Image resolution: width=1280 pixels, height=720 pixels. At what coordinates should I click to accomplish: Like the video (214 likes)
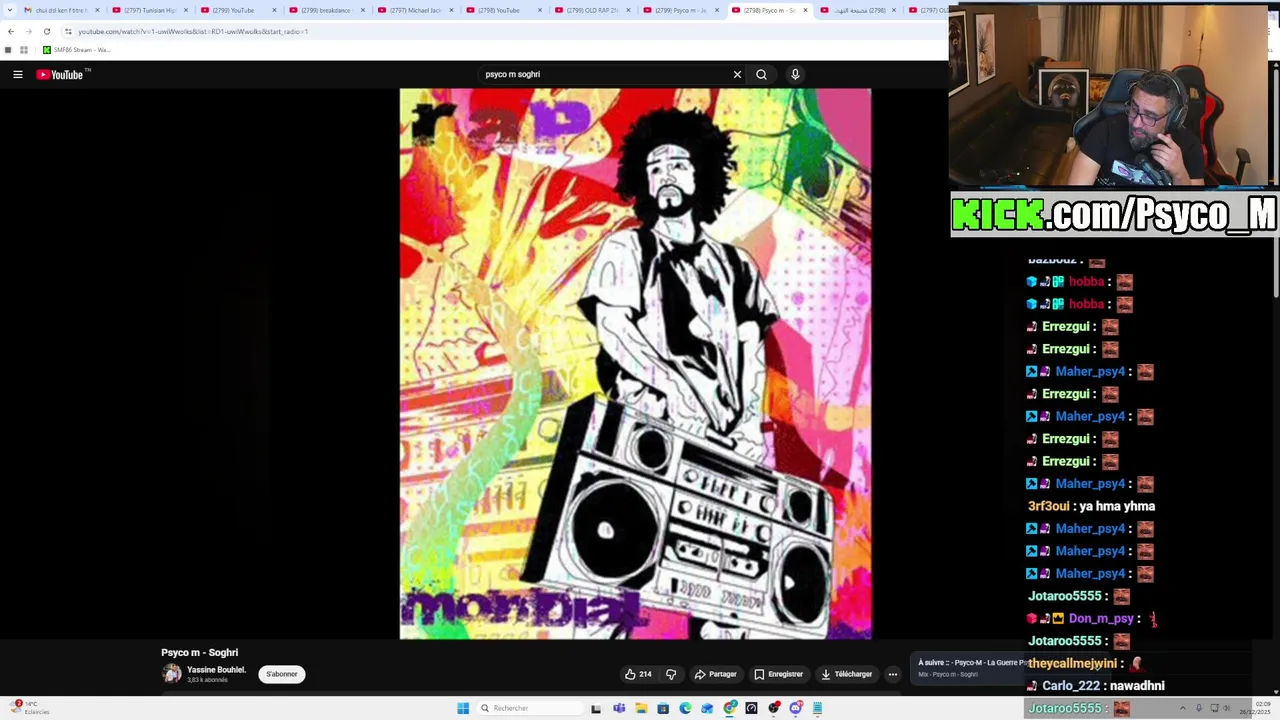coord(638,674)
